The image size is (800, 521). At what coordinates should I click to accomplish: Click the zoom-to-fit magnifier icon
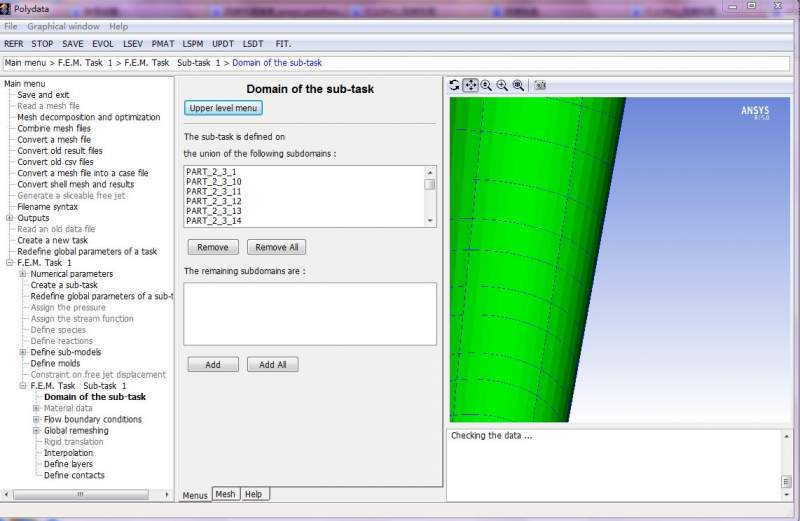[518, 85]
